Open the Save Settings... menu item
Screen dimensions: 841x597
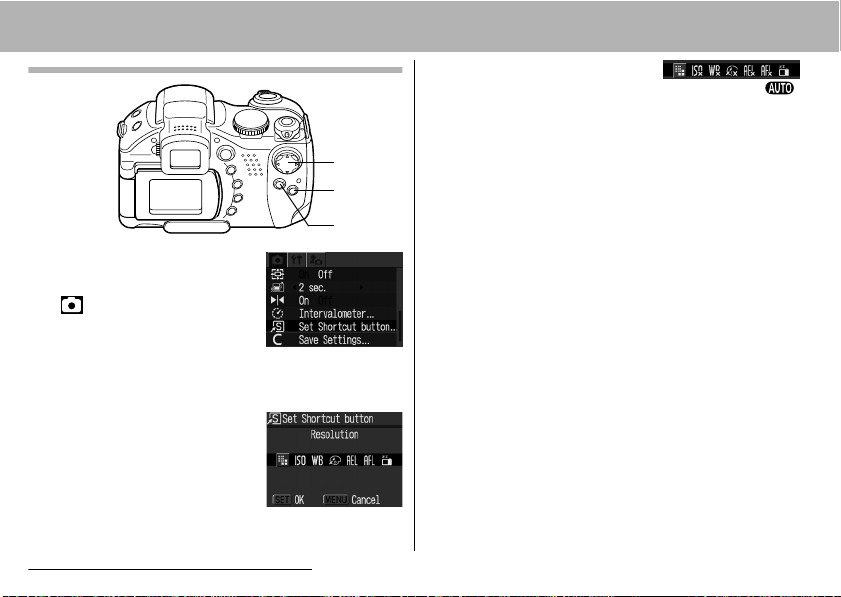click(334, 340)
